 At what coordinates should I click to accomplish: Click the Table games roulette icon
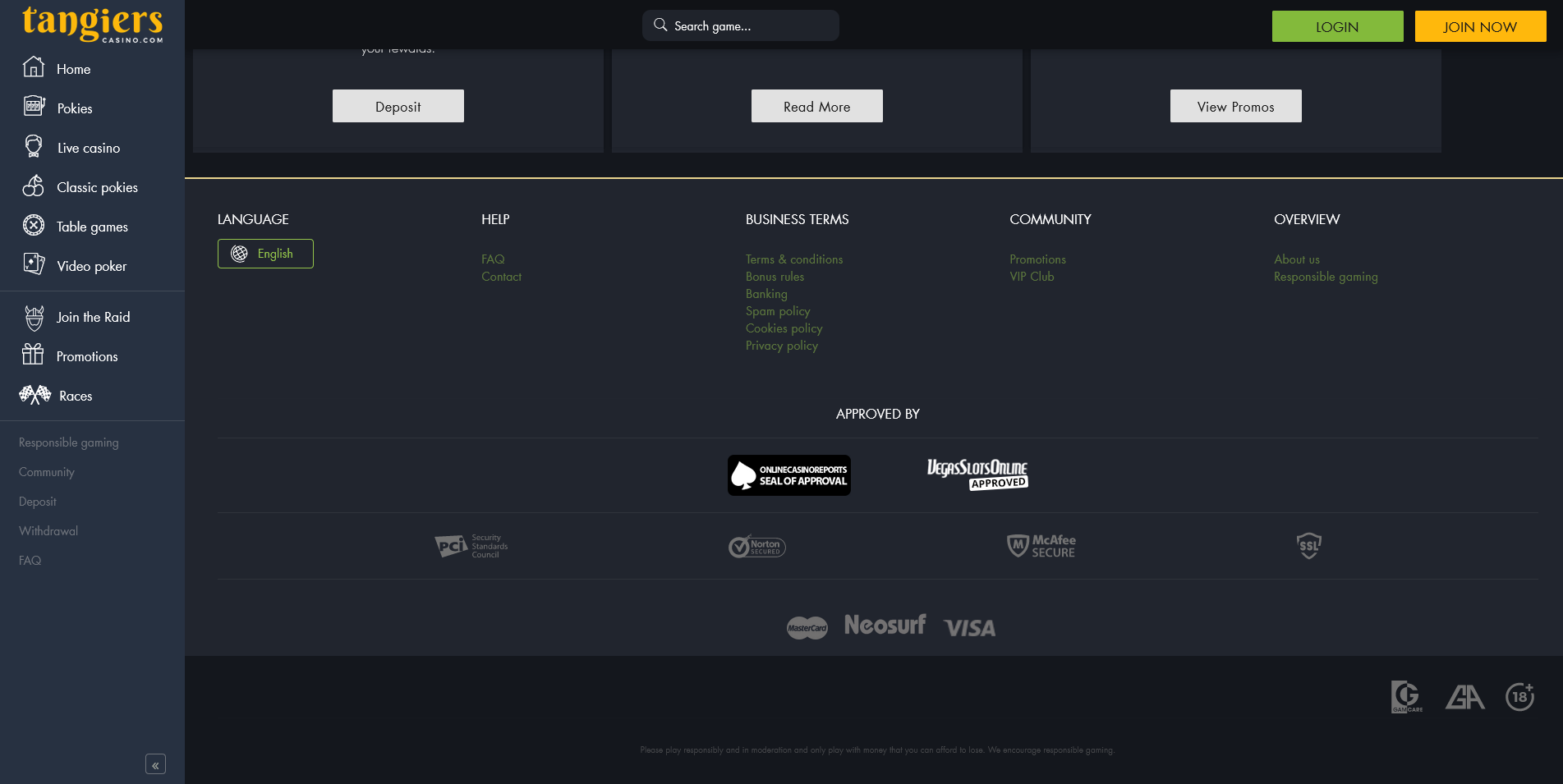pos(34,225)
